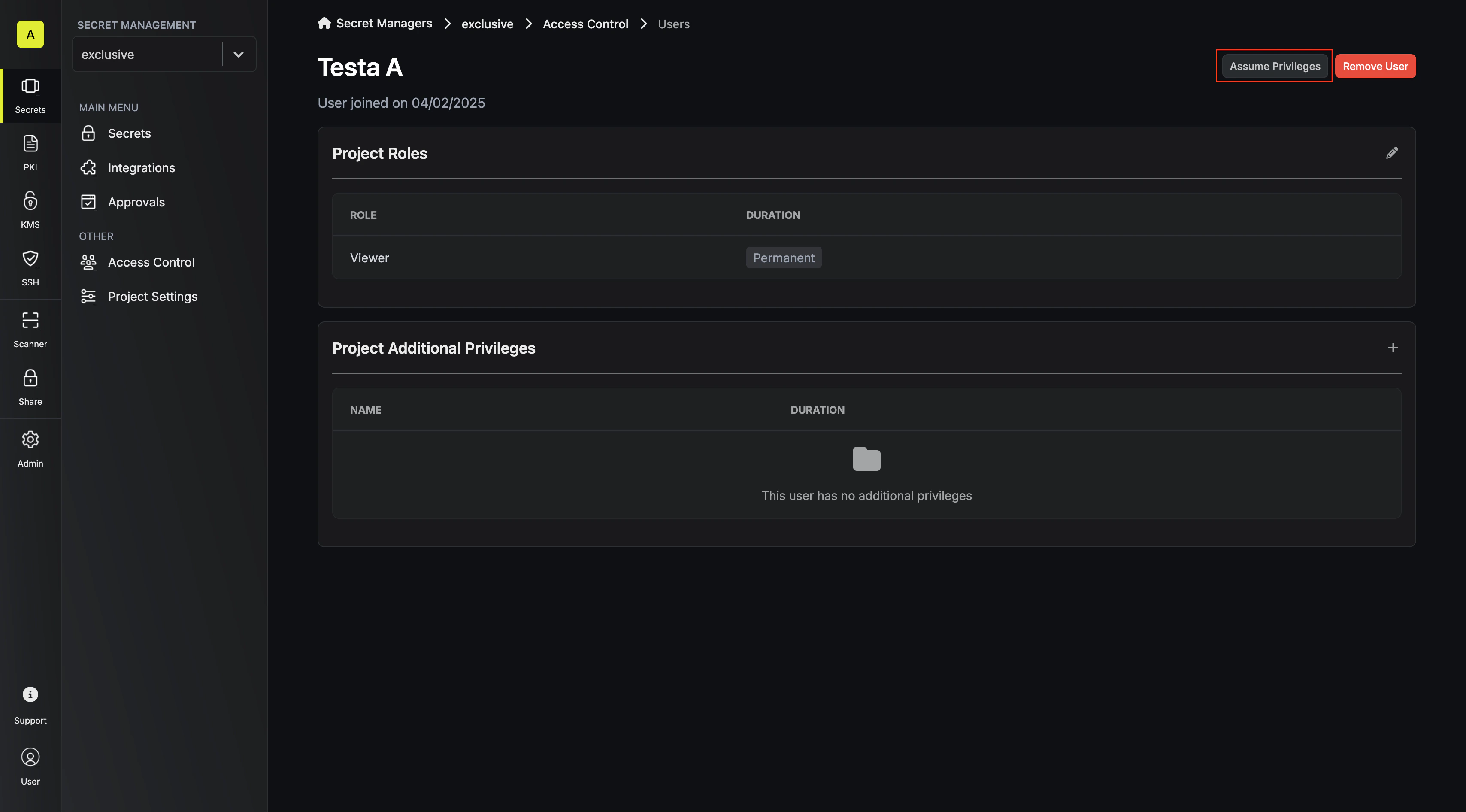Click the Assume Privileges button

(1274, 66)
